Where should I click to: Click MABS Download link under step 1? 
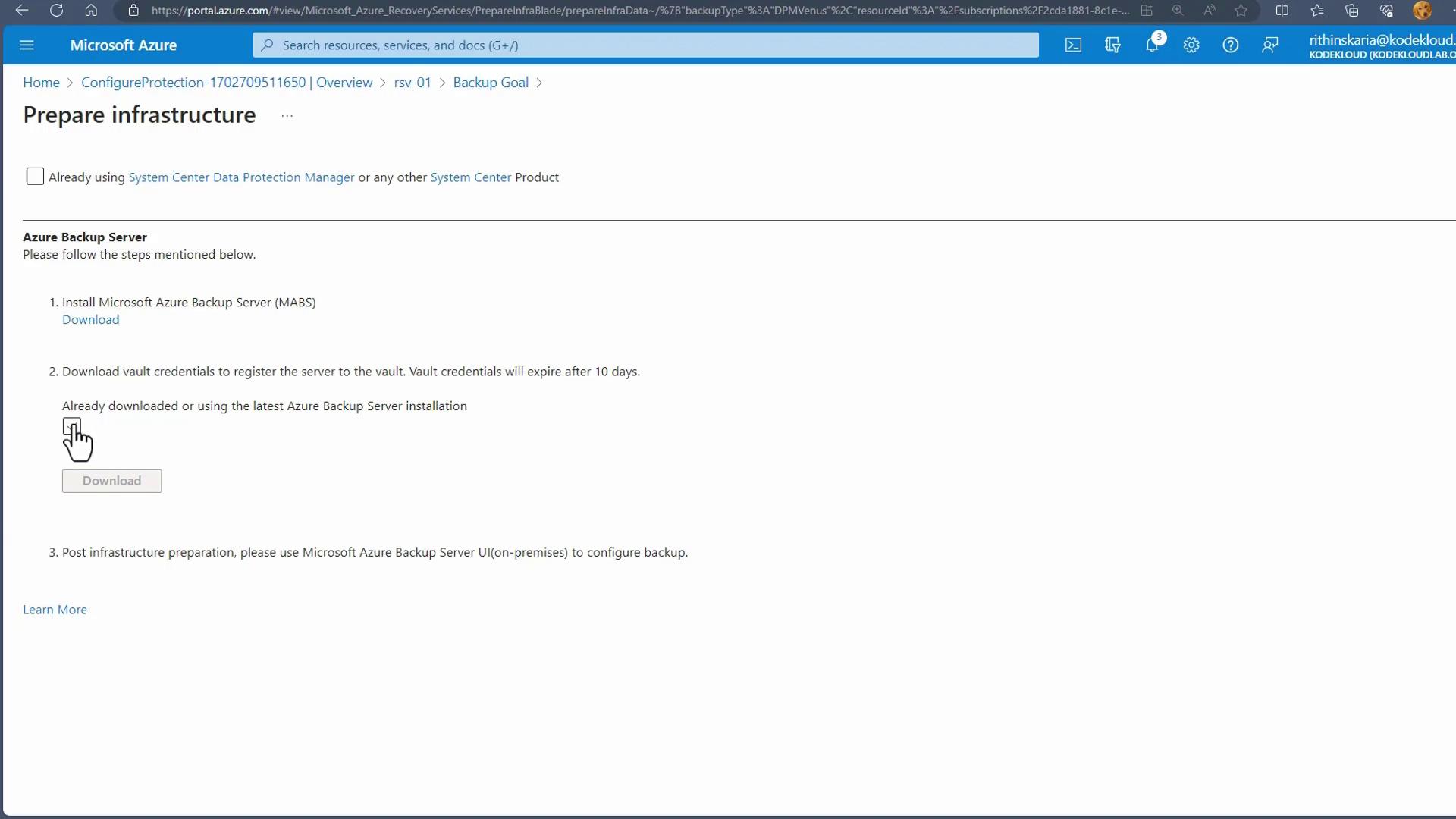90,320
